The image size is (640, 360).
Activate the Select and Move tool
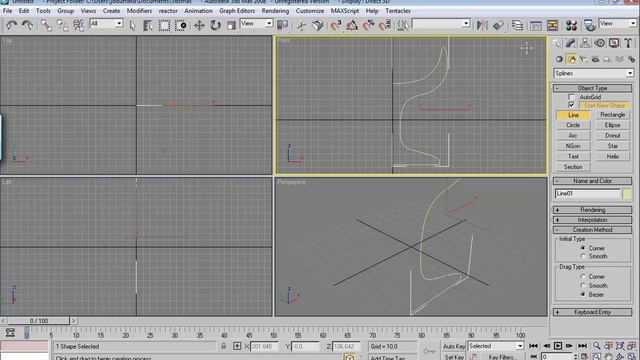pyautogui.click(x=199, y=25)
